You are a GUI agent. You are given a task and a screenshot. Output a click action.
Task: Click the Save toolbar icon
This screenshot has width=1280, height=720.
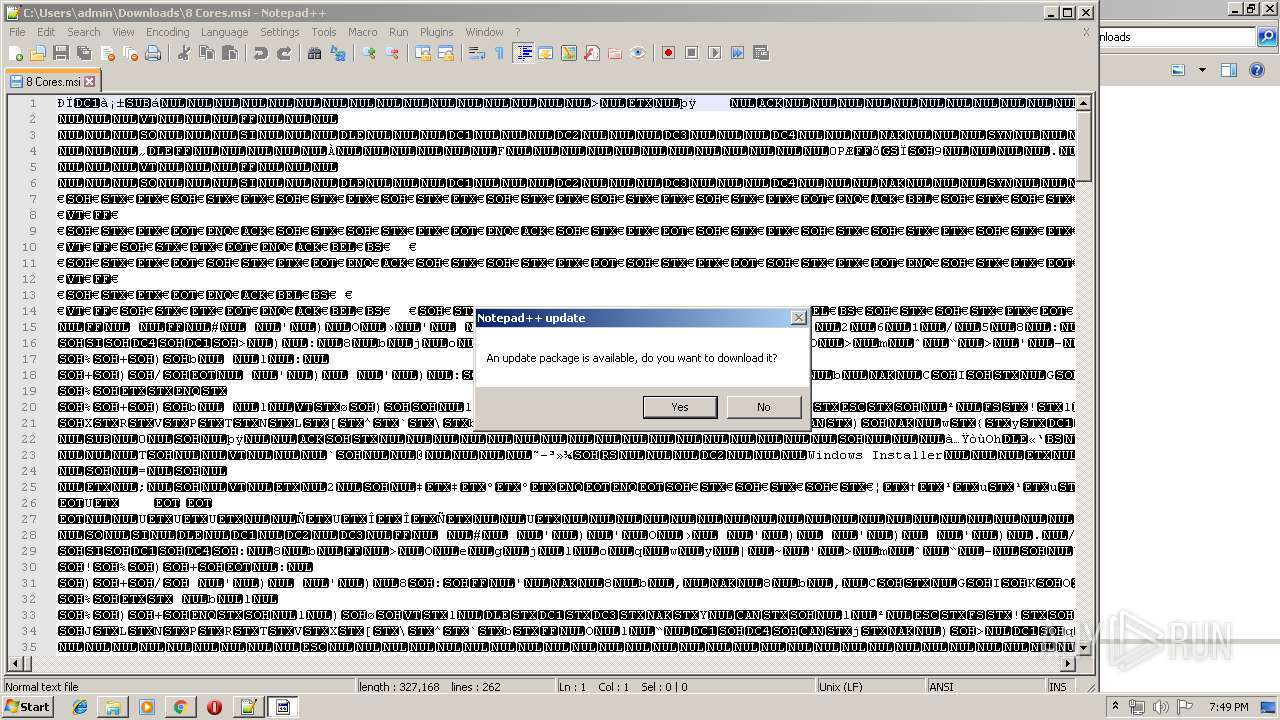tap(61, 53)
